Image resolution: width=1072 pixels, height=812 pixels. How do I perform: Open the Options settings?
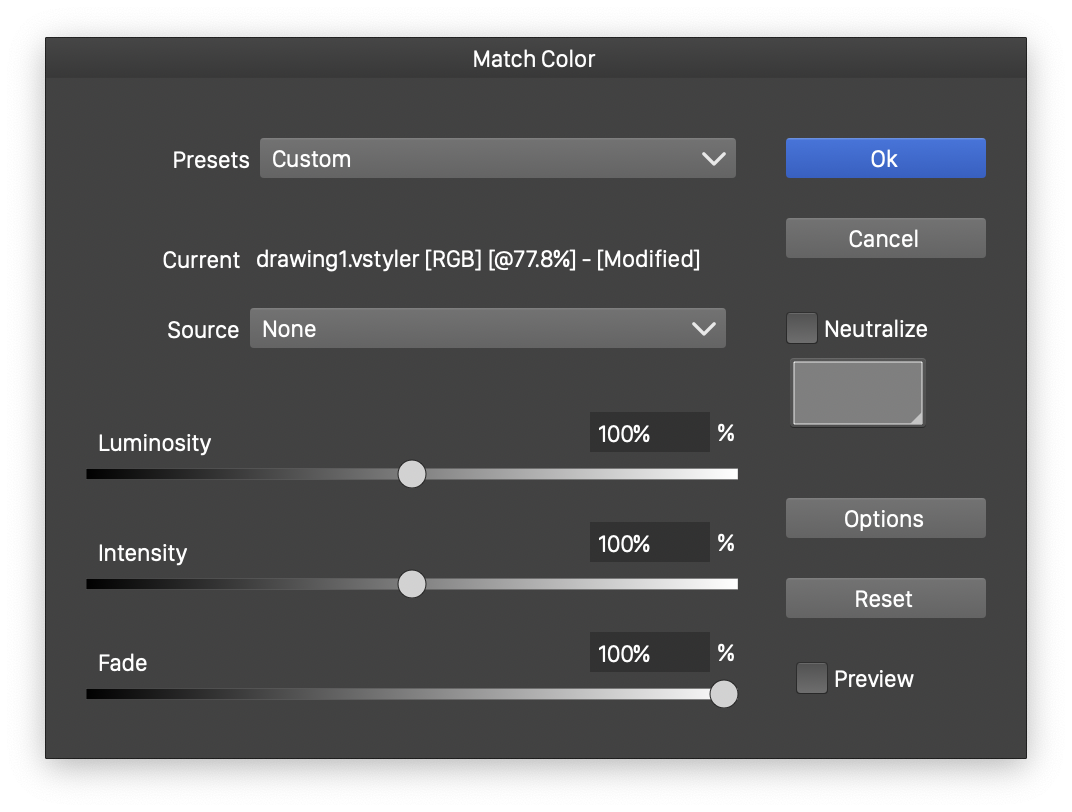click(x=885, y=518)
